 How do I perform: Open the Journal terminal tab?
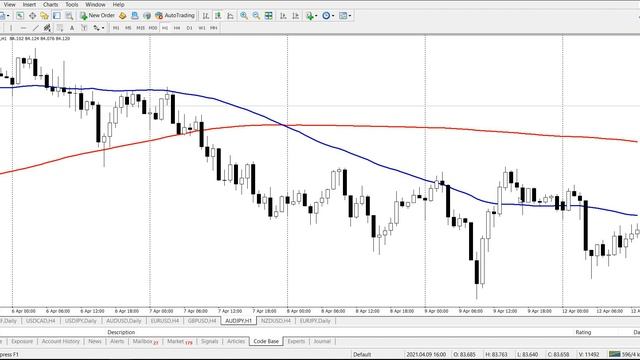coord(322,341)
